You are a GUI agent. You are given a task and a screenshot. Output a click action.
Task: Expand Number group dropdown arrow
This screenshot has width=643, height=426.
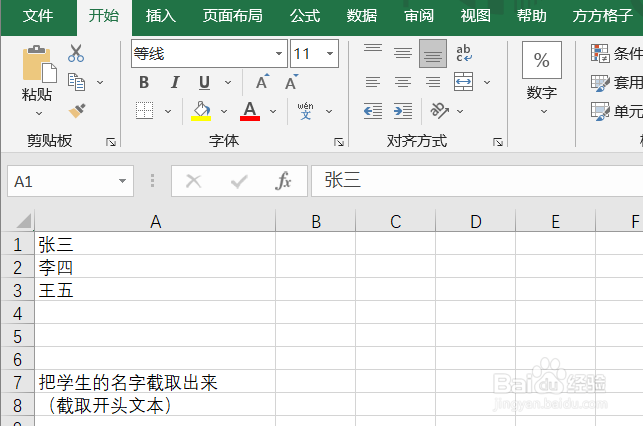(x=544, y=111)
